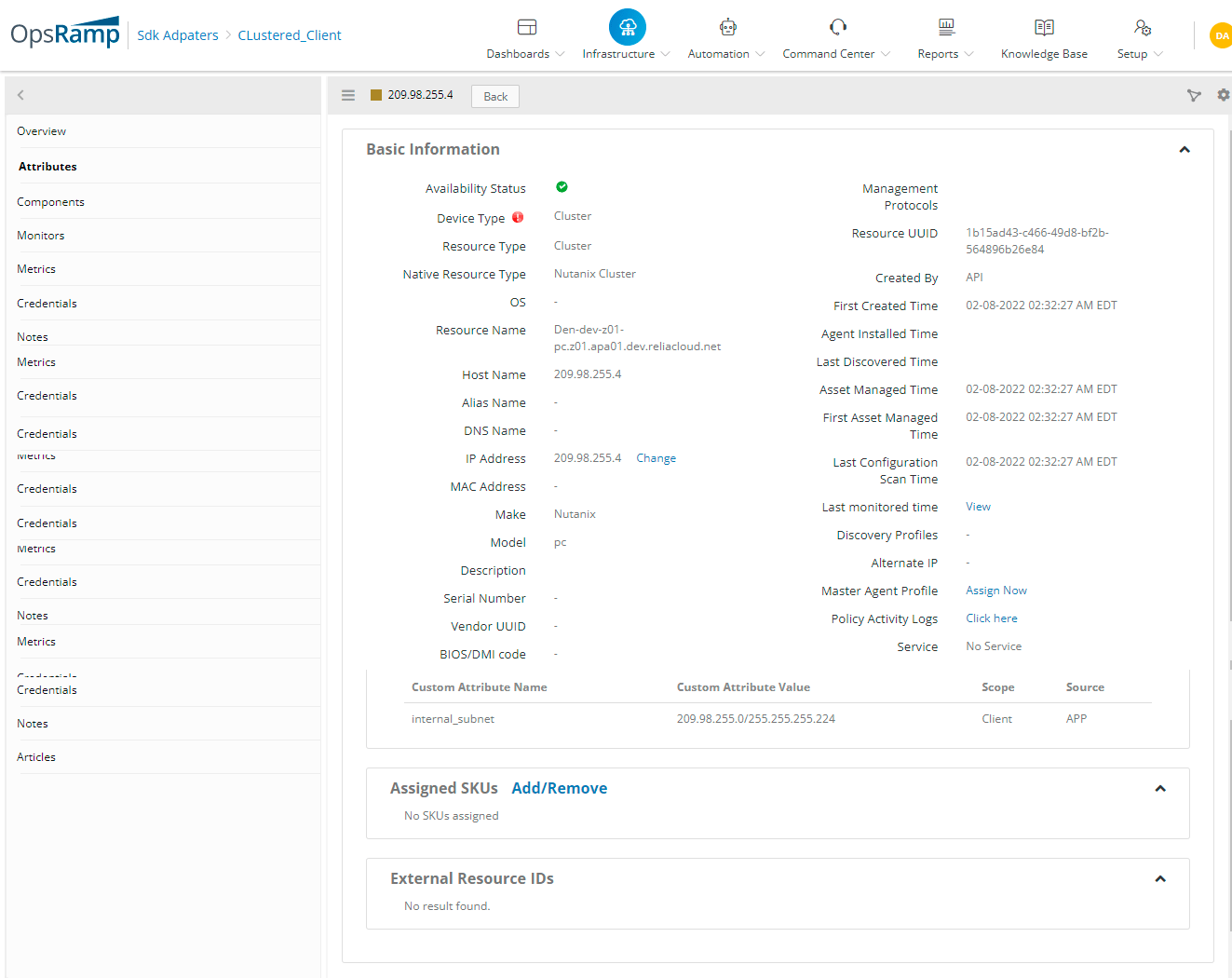Open the topology relationships icon
This screenshot has width=1232, height=978.
[1194, 95]
